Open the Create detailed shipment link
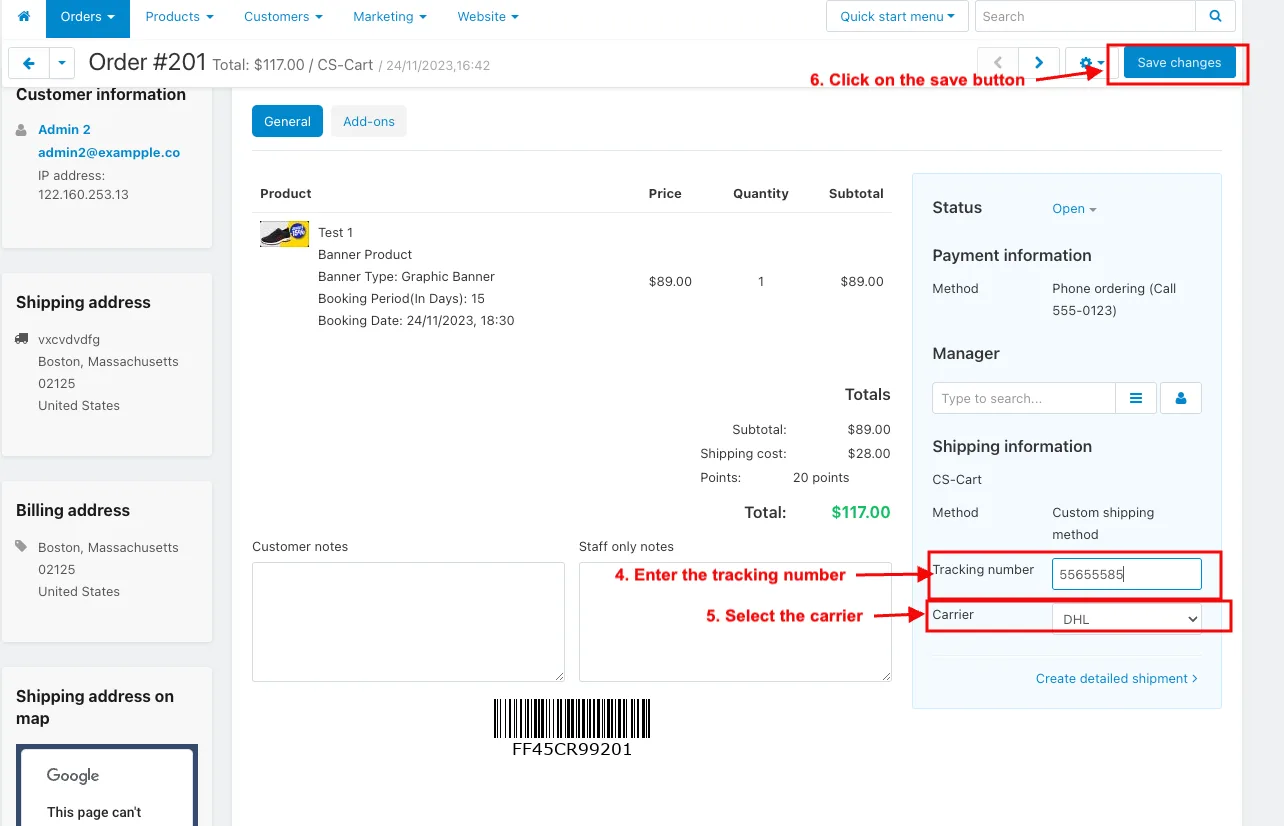Screen dimensions: 1284x826 coord(1116,678)
